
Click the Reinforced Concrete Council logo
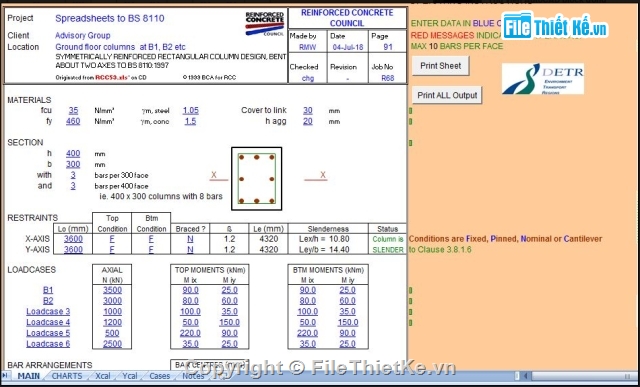(x=264, y=24)
